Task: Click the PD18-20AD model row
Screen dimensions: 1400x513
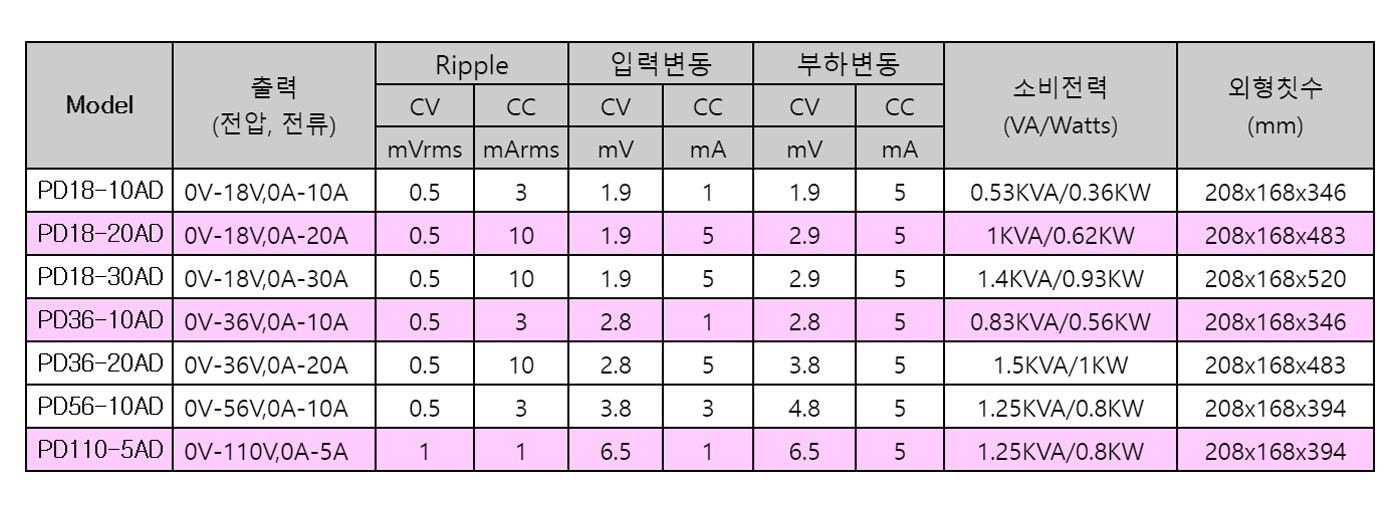Action: pos(100,234)
